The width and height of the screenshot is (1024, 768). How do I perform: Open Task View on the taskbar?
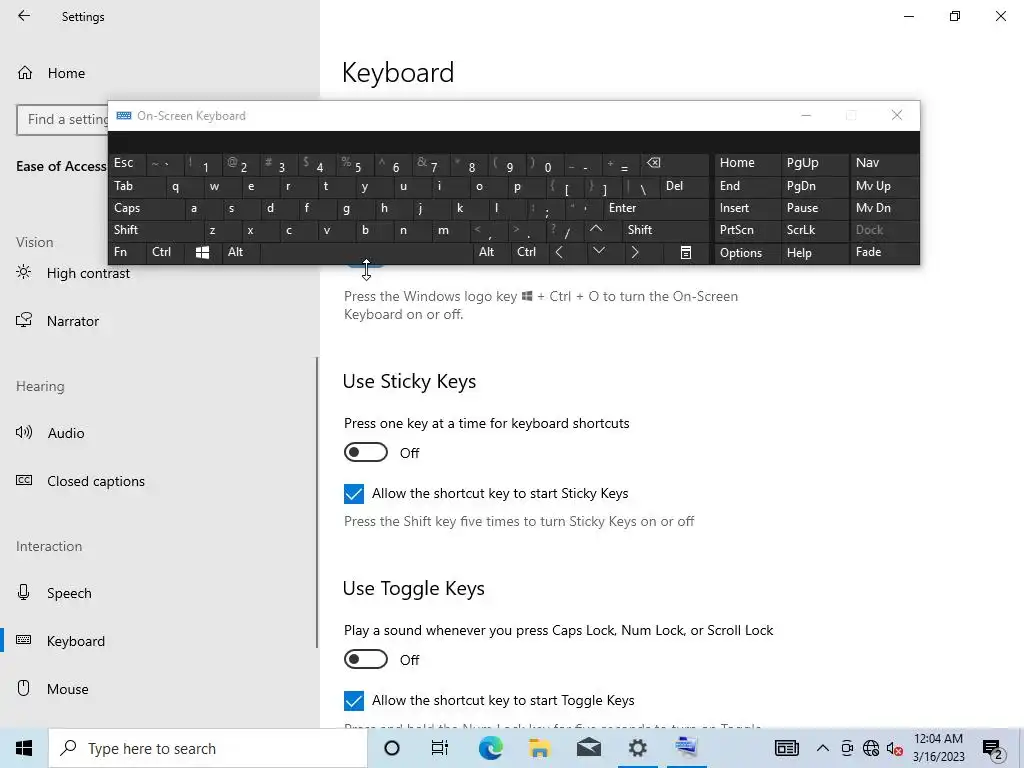click(x=440, y=748)
